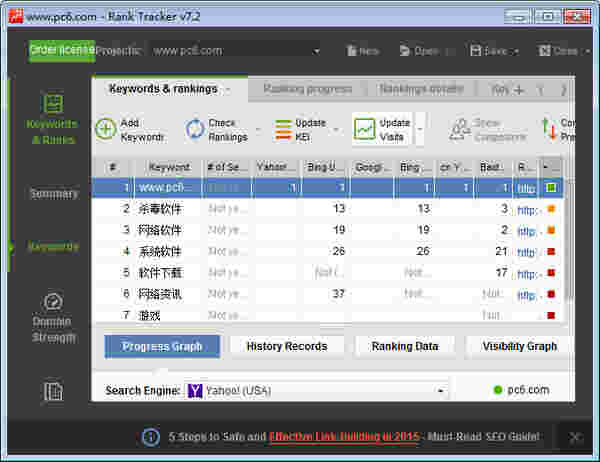Click the red-green arrows copy icon
Viewport: 600px width, 462px height.
549,129
